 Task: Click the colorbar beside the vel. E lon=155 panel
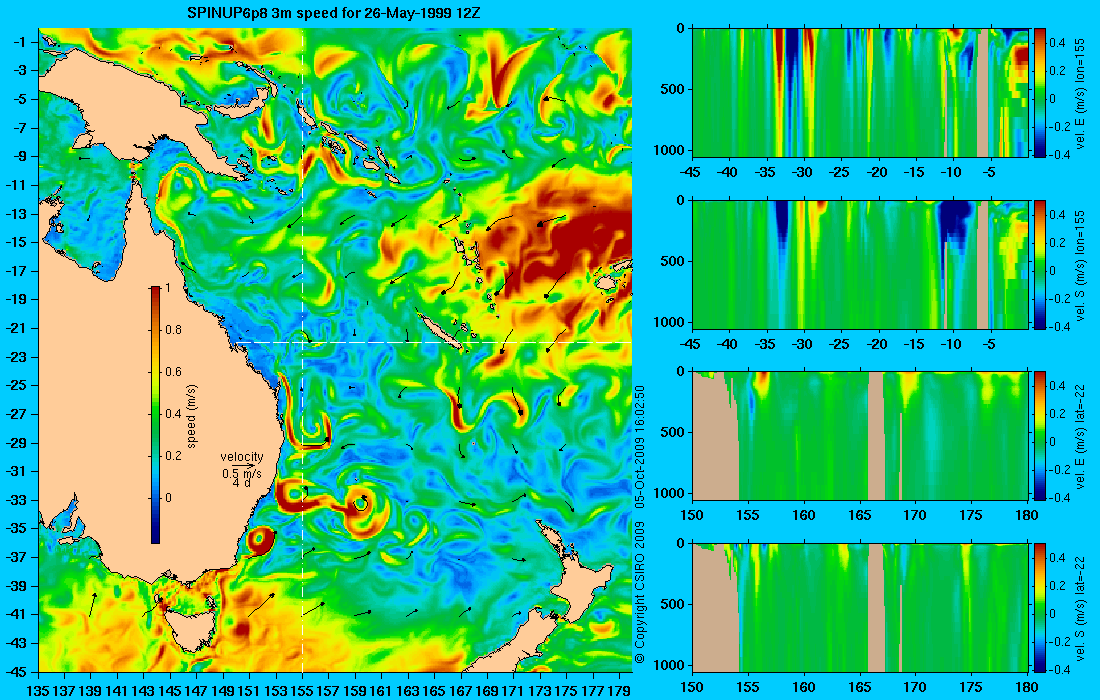pos(1040,92)
